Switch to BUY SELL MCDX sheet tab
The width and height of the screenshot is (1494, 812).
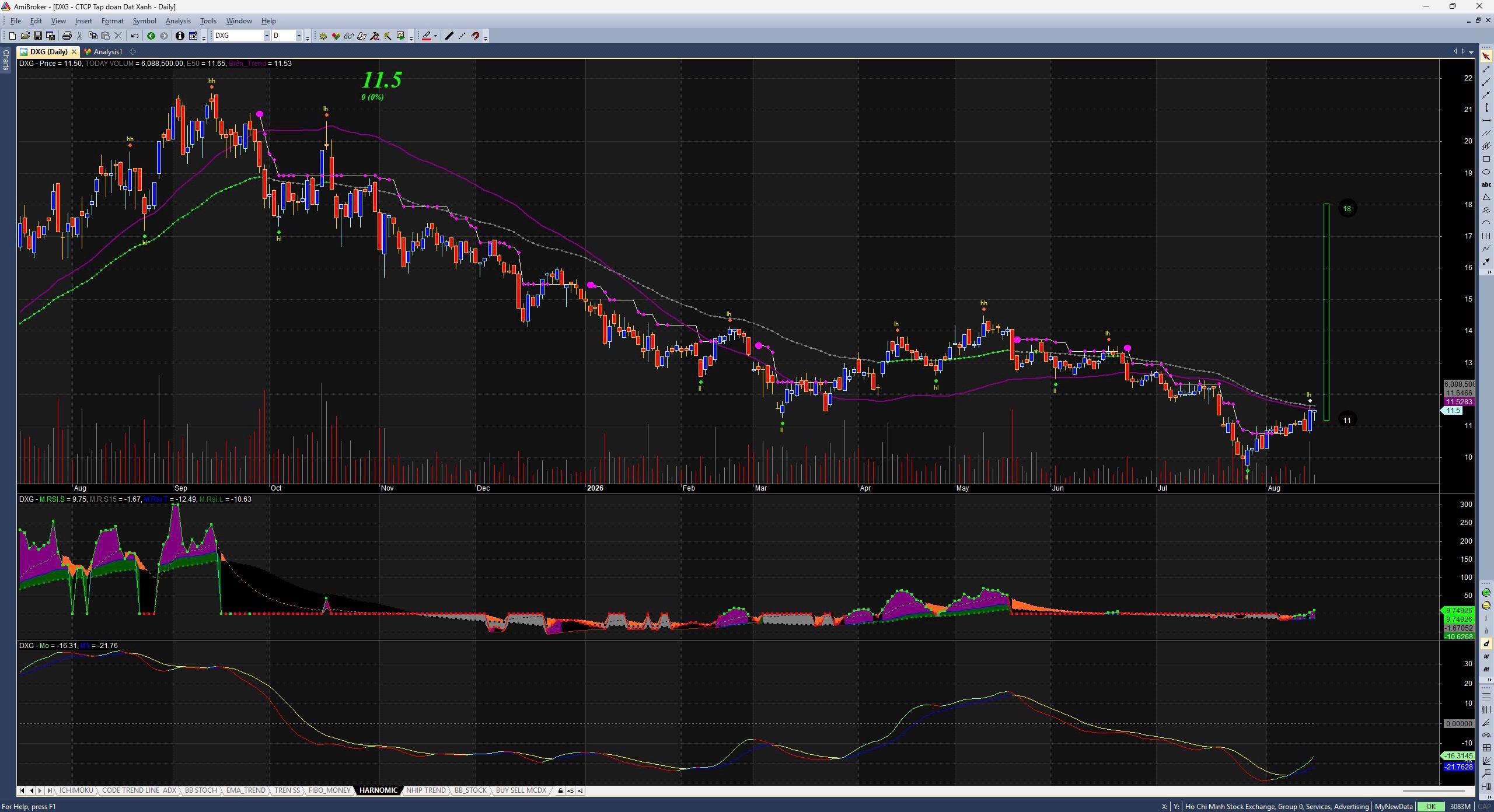tap(521, 790)
